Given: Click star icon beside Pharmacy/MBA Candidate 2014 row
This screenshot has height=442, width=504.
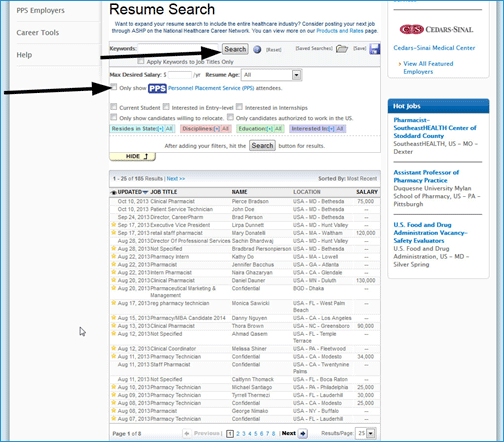Looking at the screenshot, I should (114, 317).
